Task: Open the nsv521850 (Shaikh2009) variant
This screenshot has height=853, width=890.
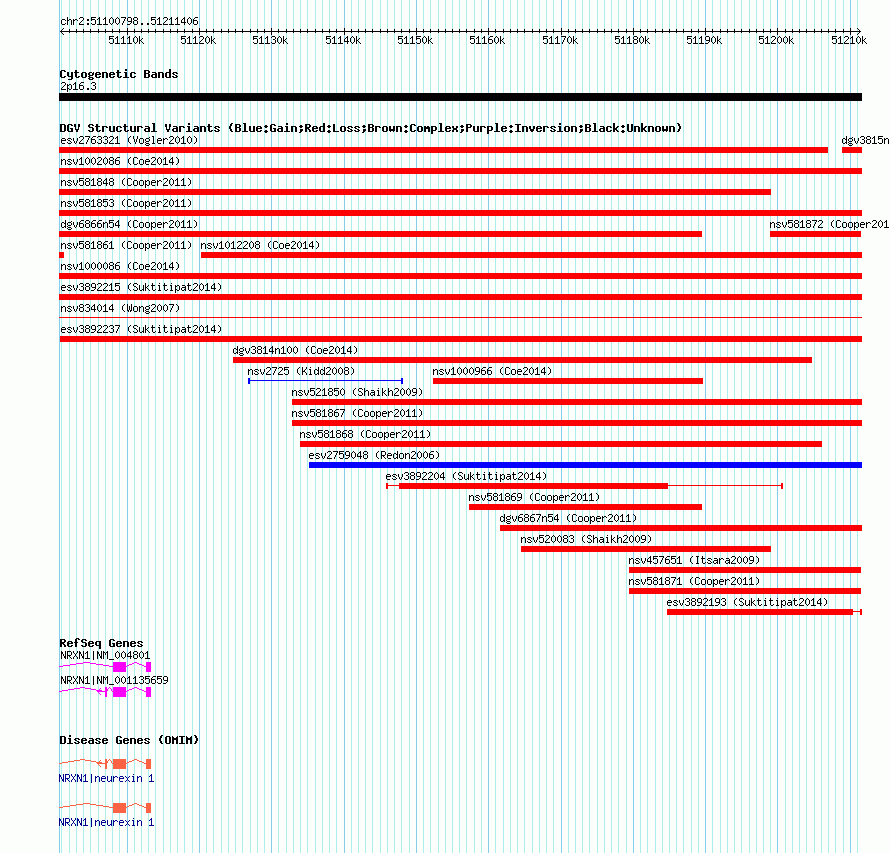Action: (358, 392)
